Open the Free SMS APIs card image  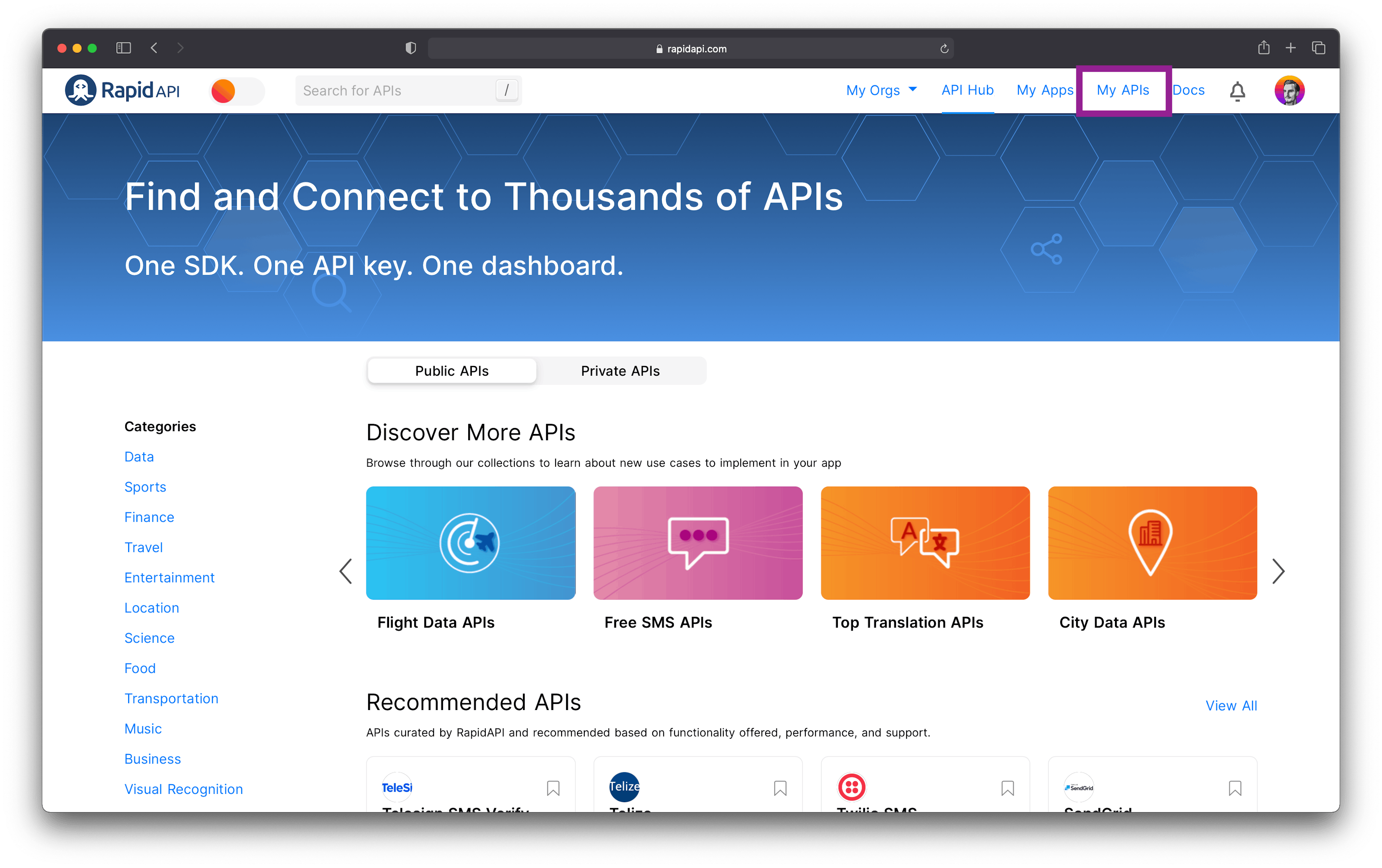pos(698,543)
